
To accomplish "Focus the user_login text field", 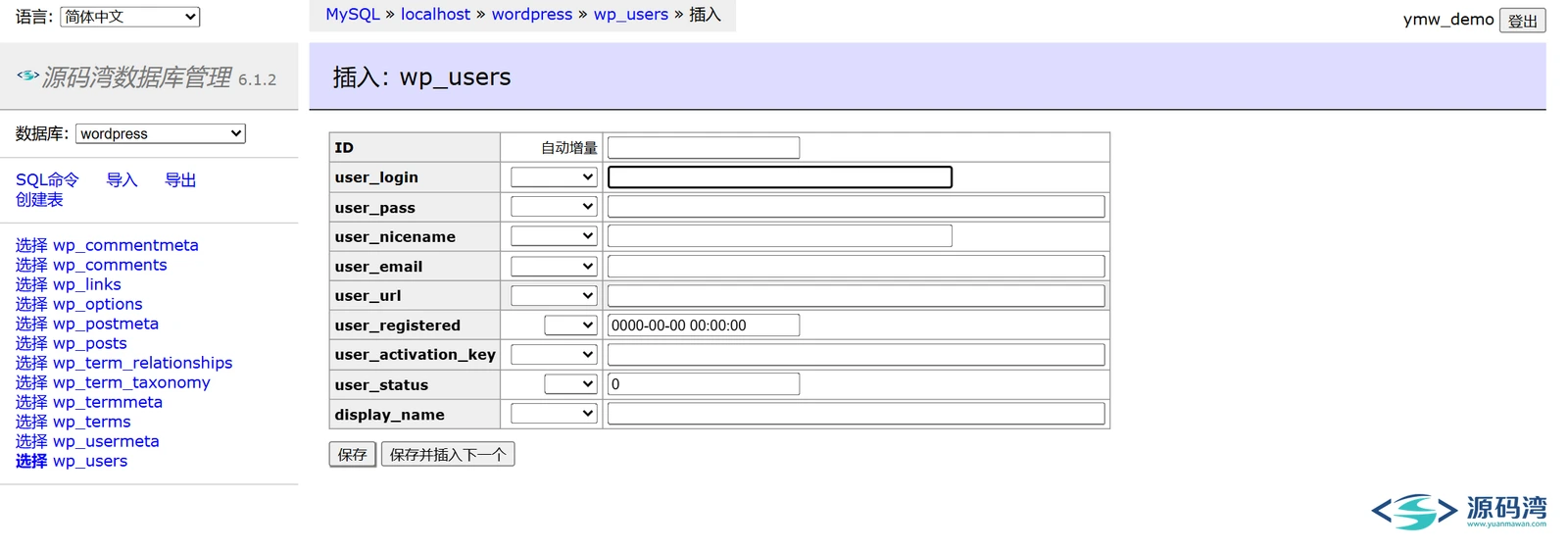I will [x=780, y=177].
